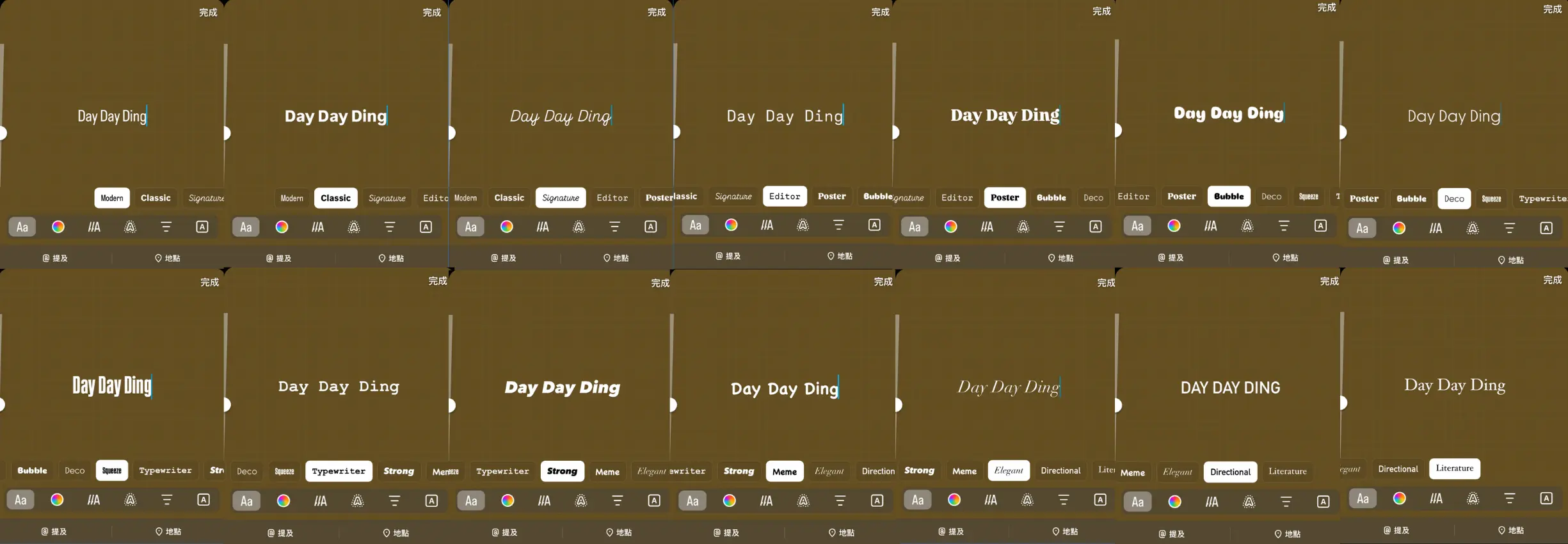Change text alignment in the Editor-selected screen
This screenshot has width=1568, height=544.
click(838, 225)
